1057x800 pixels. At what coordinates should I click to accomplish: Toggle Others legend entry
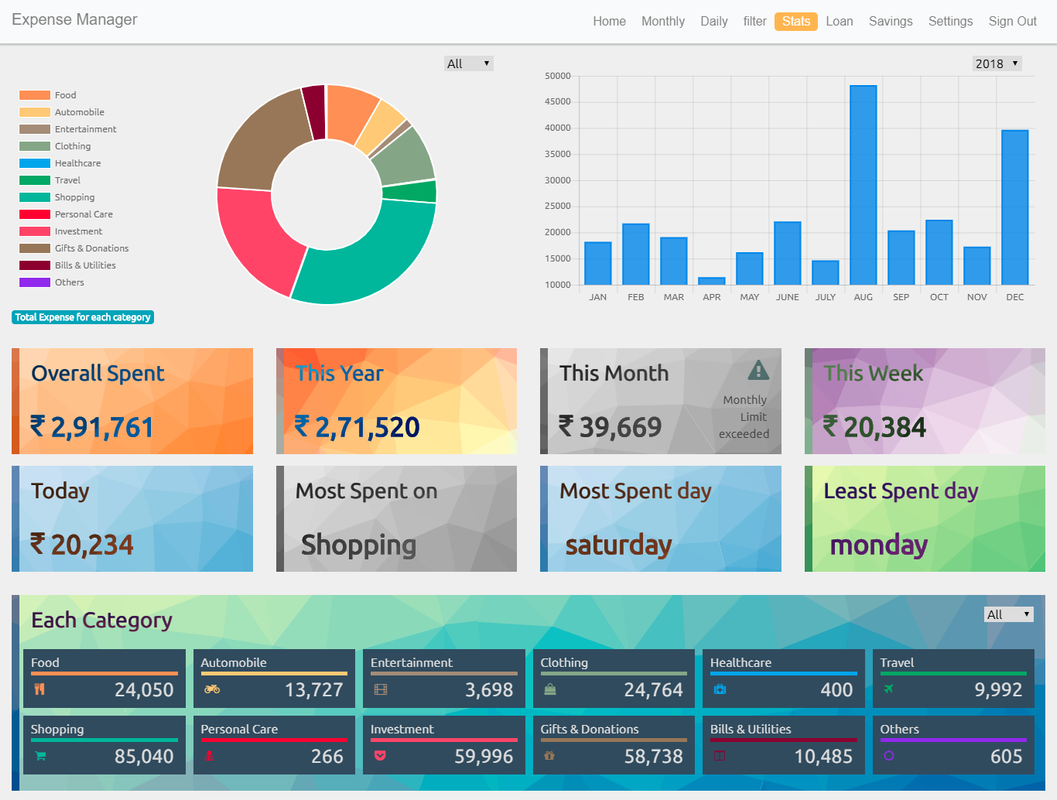[52, 282]
